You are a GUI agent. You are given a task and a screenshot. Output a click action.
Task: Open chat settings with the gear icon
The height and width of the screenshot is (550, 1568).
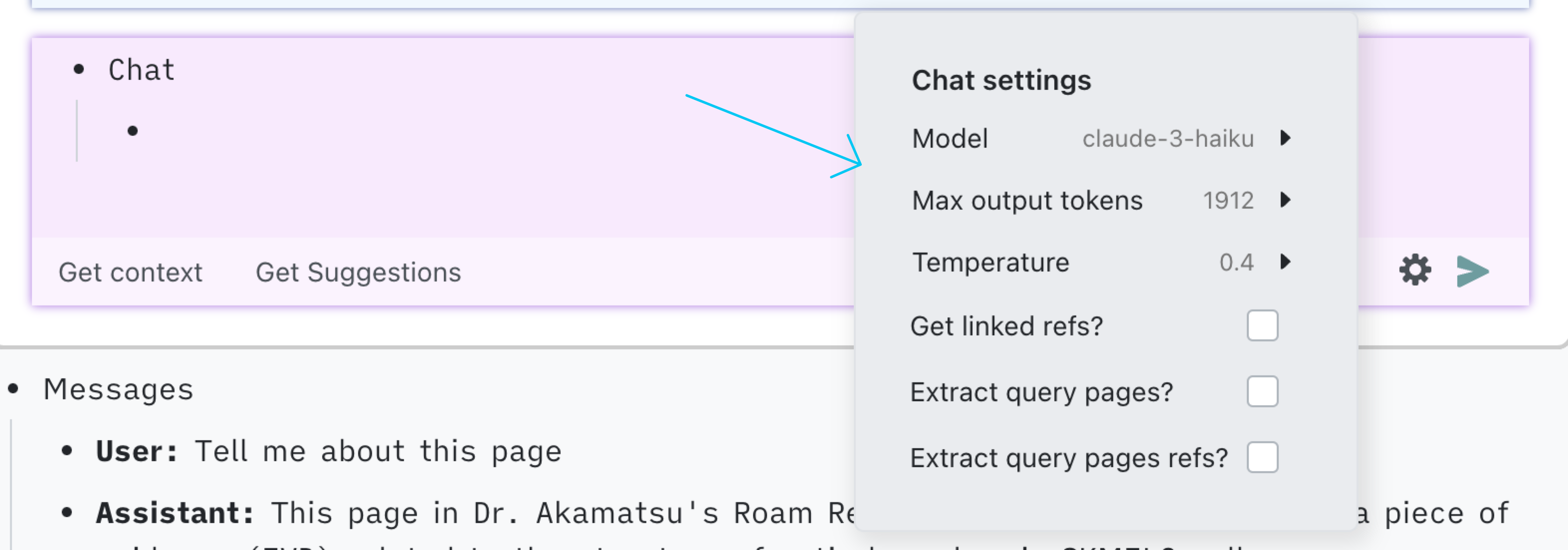(x=1414, y=270)
